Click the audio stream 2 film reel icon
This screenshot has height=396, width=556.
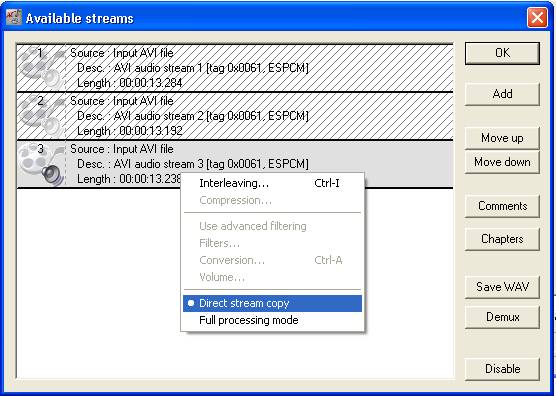point(41,116)
